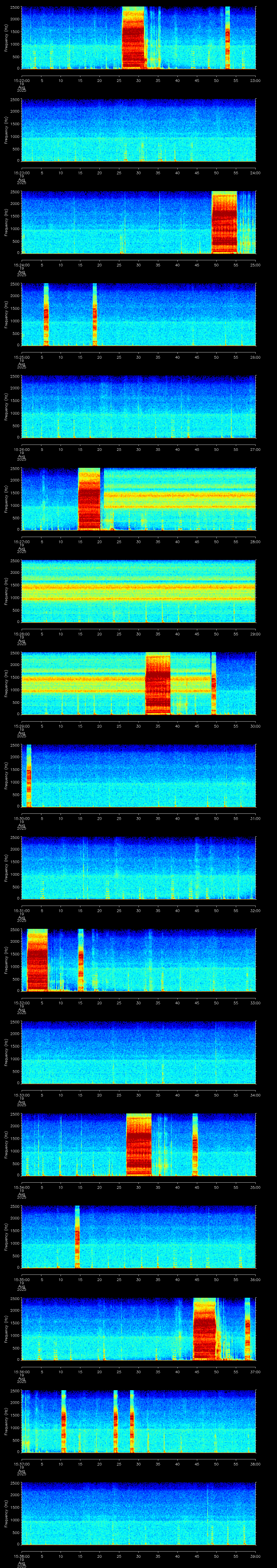The image size is (277, 1568).
Task: Click the 15:38:00 start time label
Action: click(21, 1556)
